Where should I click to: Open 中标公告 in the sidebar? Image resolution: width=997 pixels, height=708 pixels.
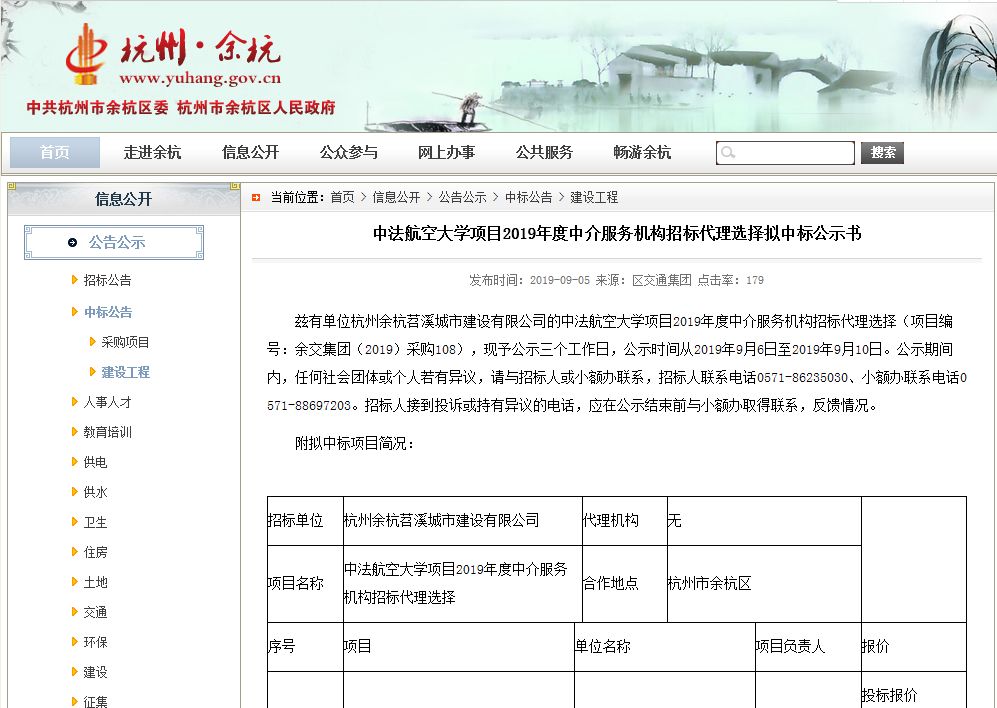point(107,312)
